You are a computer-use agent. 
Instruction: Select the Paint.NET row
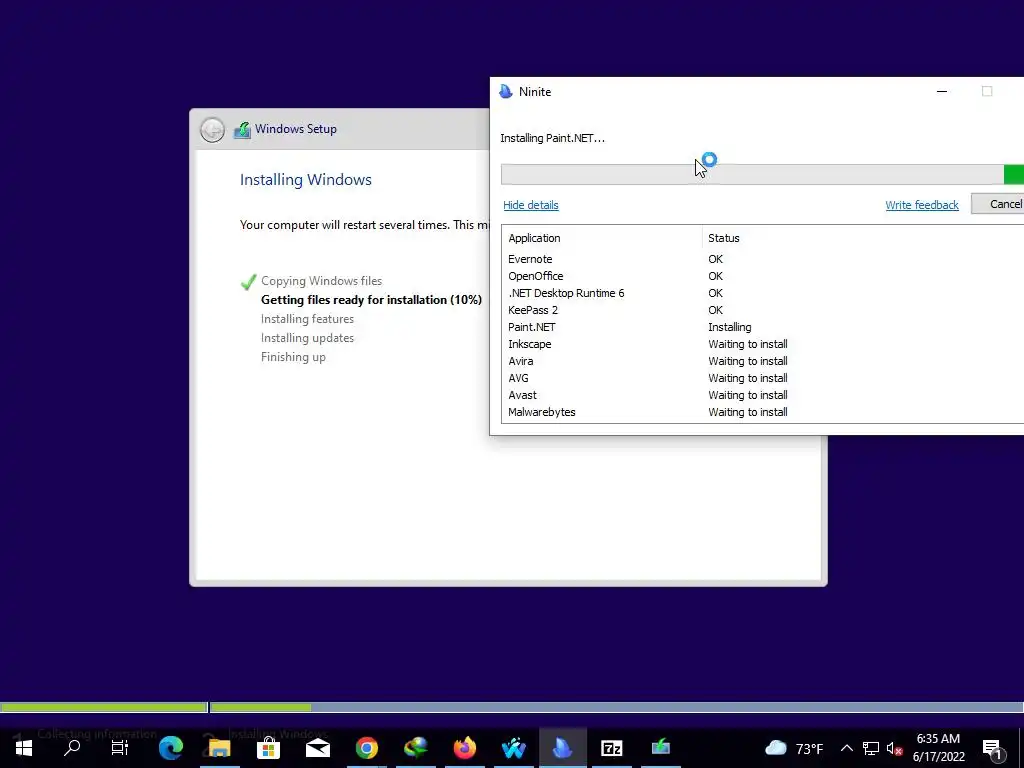click(x=762, y=327)
